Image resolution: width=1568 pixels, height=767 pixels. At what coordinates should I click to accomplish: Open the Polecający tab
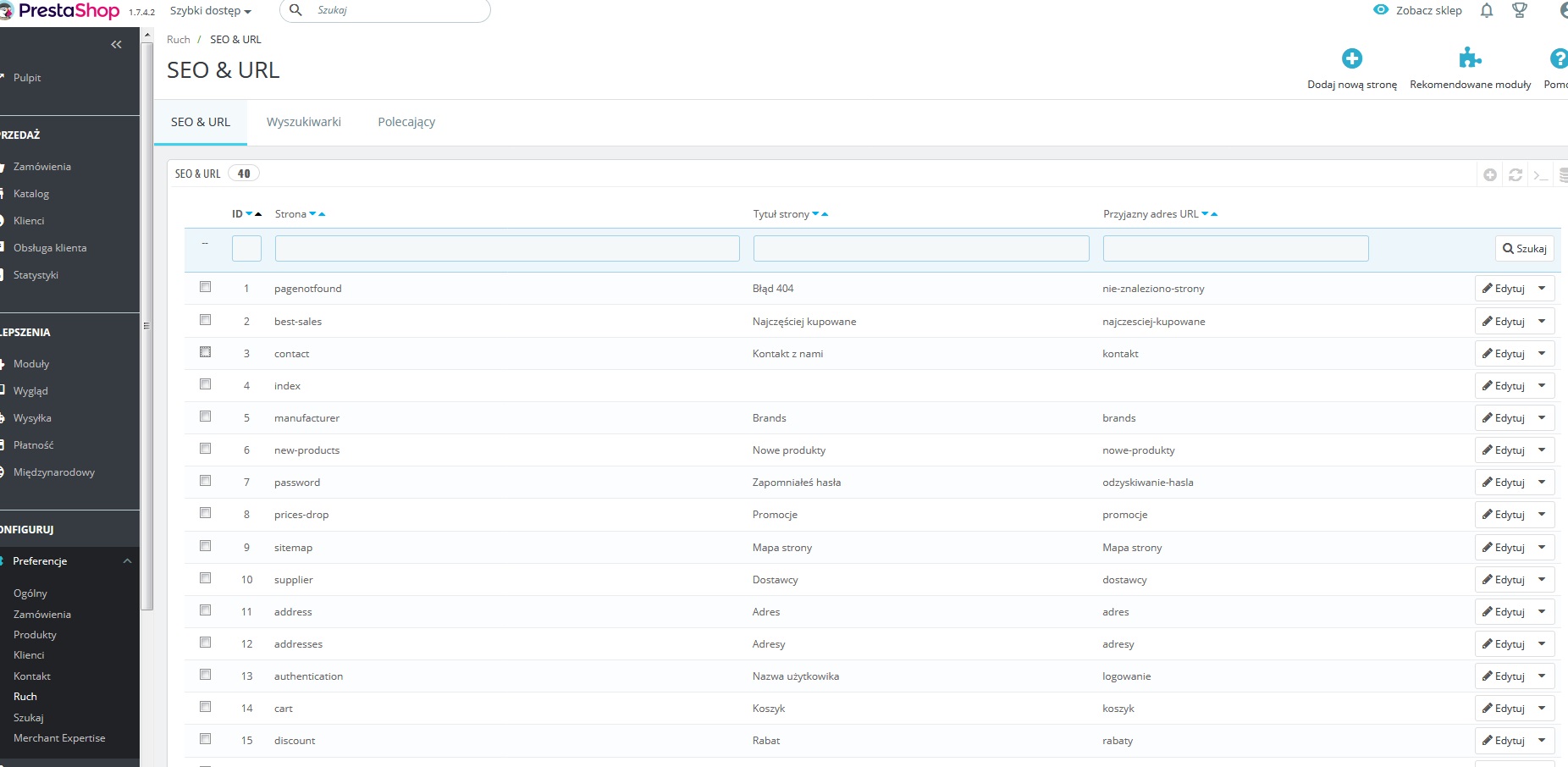[406, 122]
